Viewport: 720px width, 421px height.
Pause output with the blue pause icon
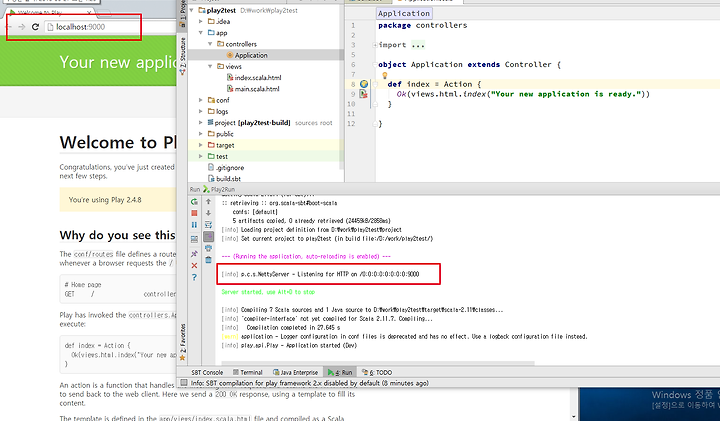pos(194,225)
